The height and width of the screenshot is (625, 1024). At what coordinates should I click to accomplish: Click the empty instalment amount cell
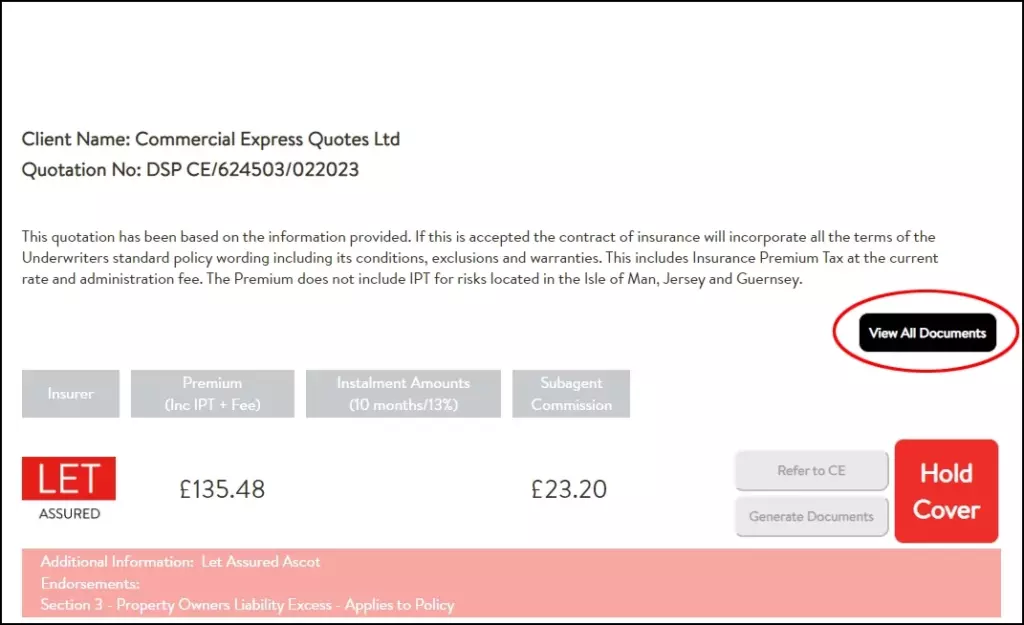coord(403,489)
